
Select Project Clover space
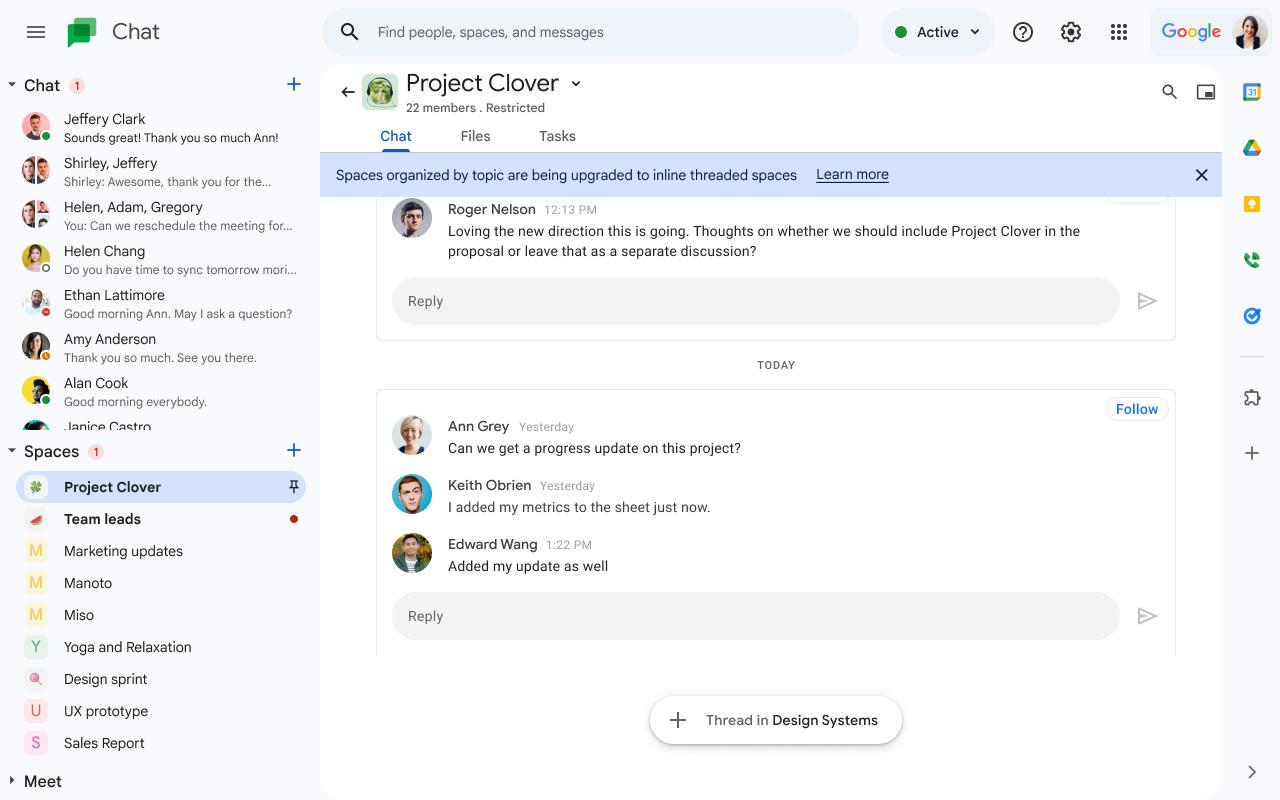coord(160,487)
